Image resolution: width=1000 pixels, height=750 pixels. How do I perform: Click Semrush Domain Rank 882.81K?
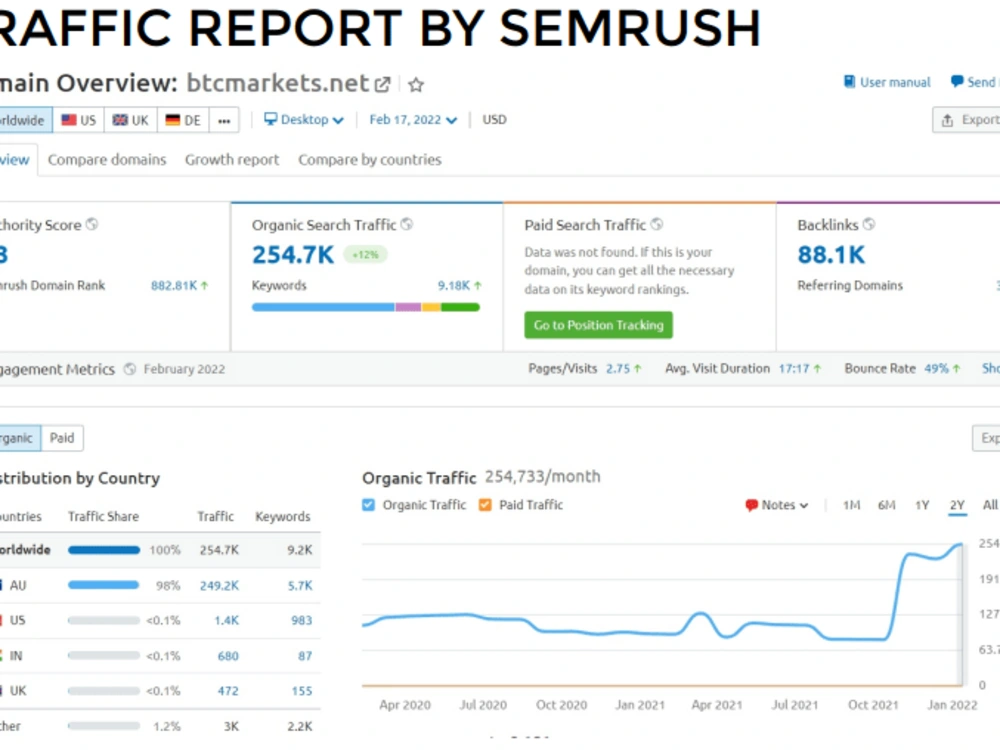tap(173, 286)
